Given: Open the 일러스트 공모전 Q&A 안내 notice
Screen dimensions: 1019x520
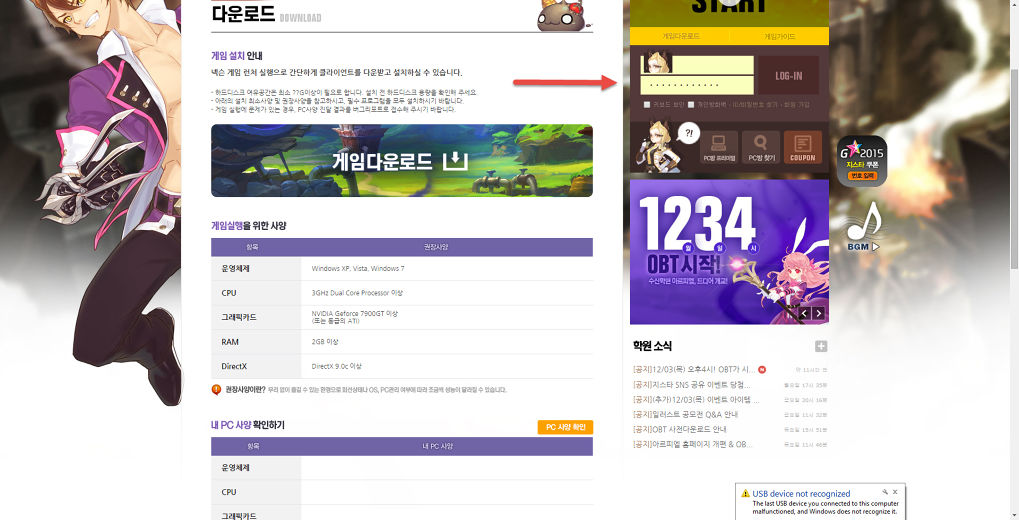Looking at the screenshot, I should click(685, 414).
